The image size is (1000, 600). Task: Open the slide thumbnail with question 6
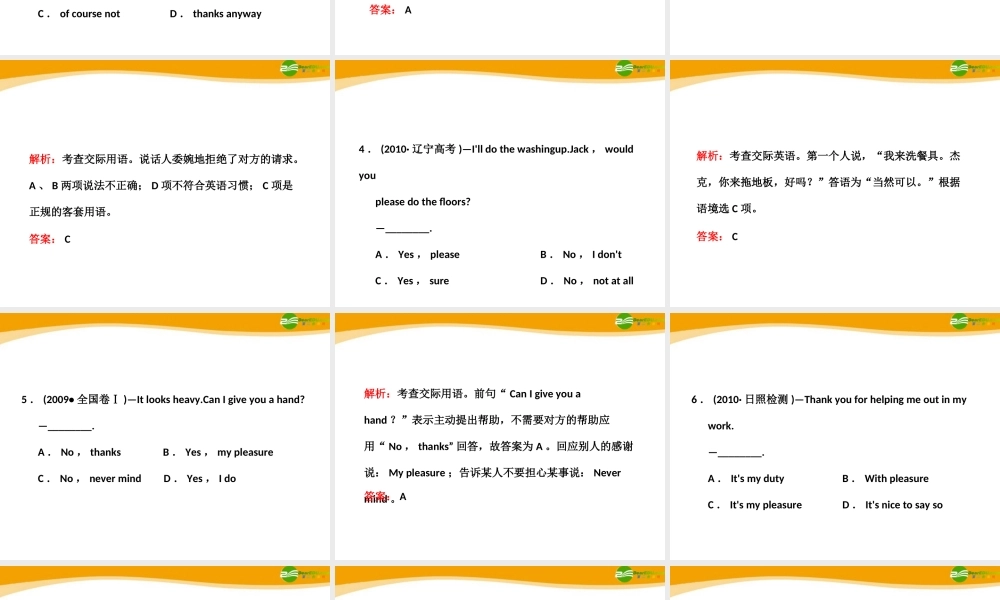pos(835,436)
